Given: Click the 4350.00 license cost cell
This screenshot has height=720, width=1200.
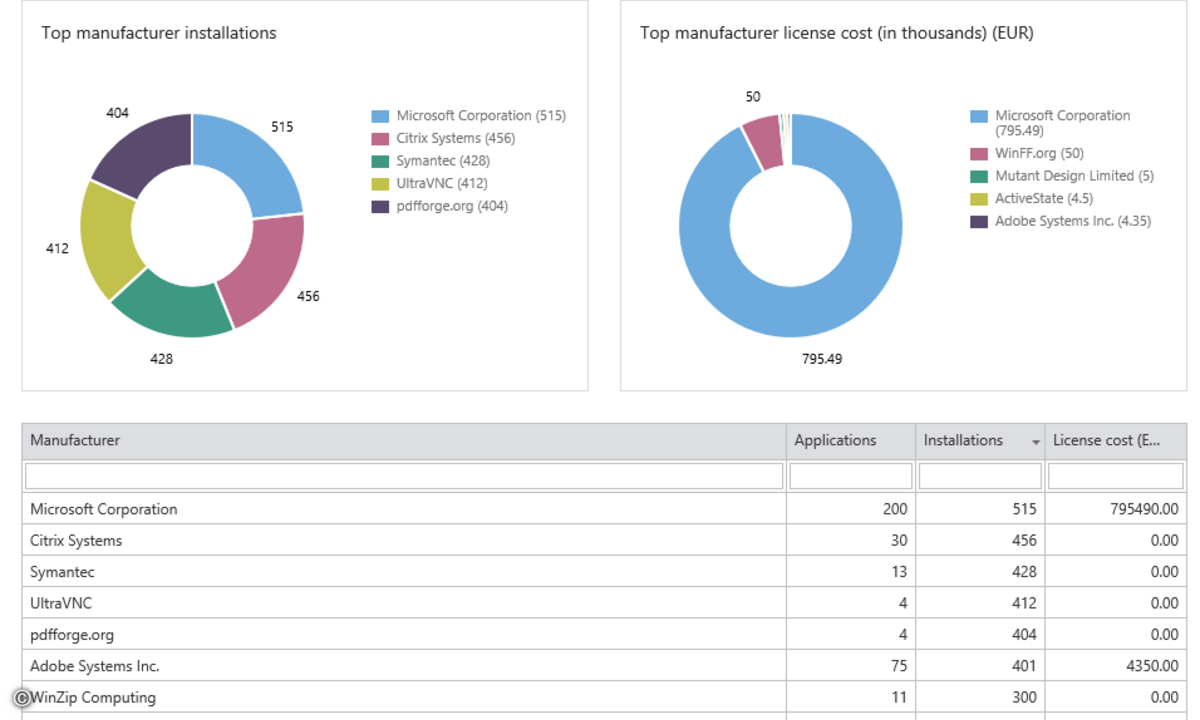Looking at the screenshot, I should pos(1116,666).
